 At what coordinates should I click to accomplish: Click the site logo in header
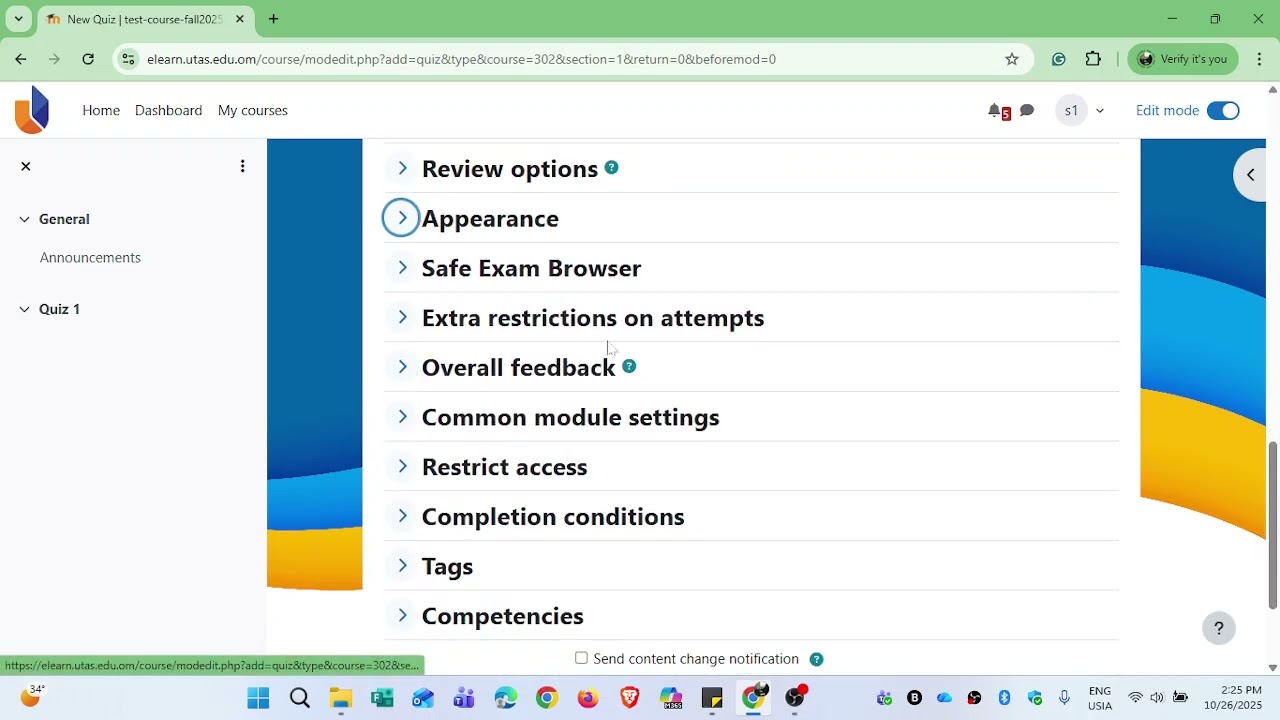[x=32, y=110]
